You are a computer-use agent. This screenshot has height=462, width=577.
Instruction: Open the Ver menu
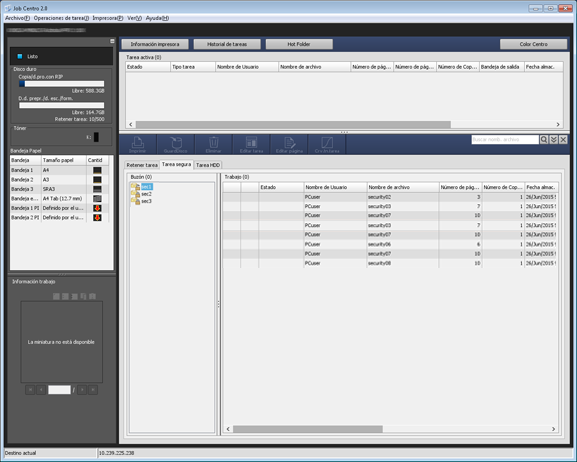click(134, 18)
